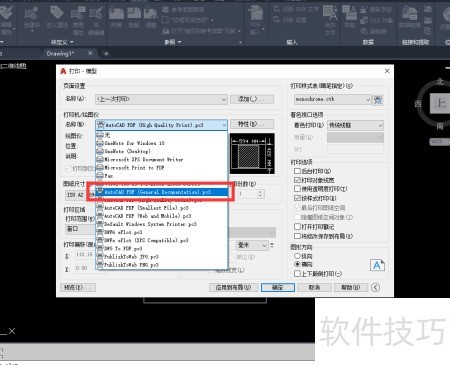
Task: Open page setup name dropdown
Action: tap(224, 99)
